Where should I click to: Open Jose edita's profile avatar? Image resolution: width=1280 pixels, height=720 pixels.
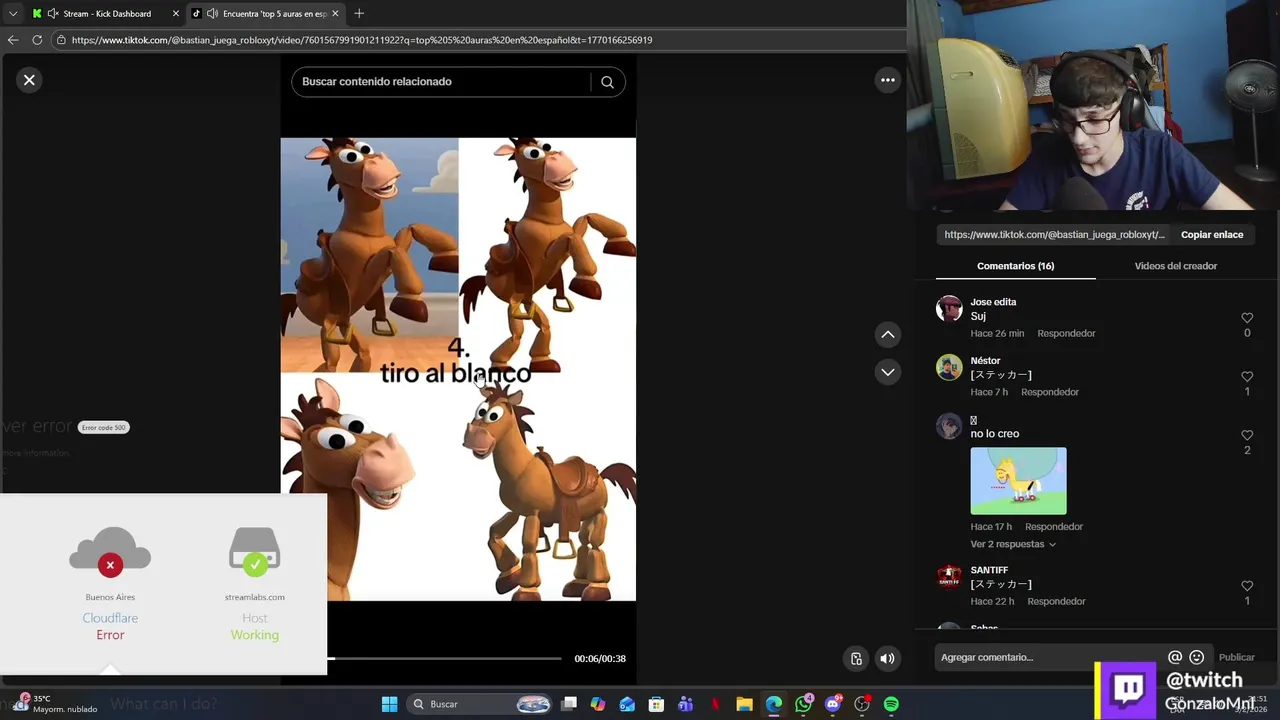[x=949, y=308]
